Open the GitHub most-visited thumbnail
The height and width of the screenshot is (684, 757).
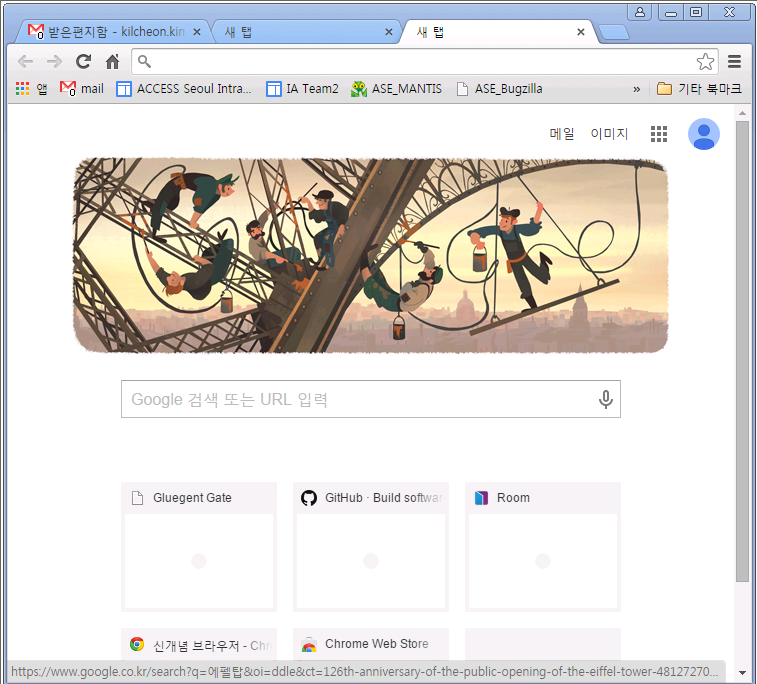(371, 547)
